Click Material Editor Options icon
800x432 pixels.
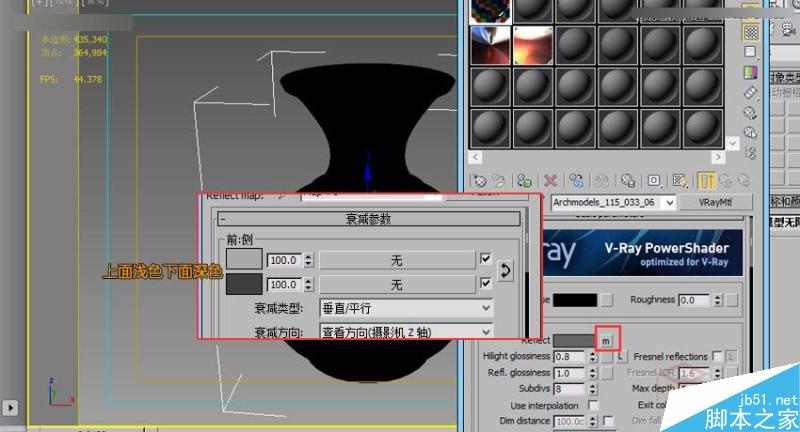pyautogui.click(x=750, y=113)
